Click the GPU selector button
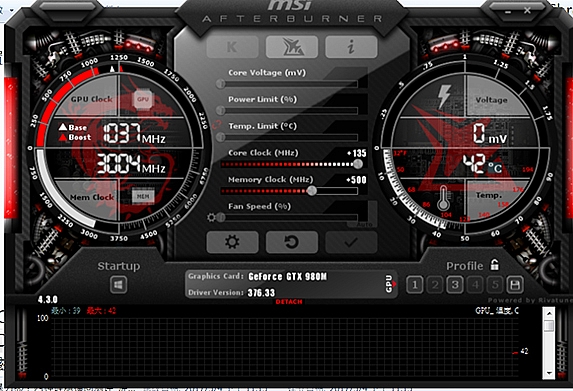The image size is (573, 391). [x=390, y=284]
